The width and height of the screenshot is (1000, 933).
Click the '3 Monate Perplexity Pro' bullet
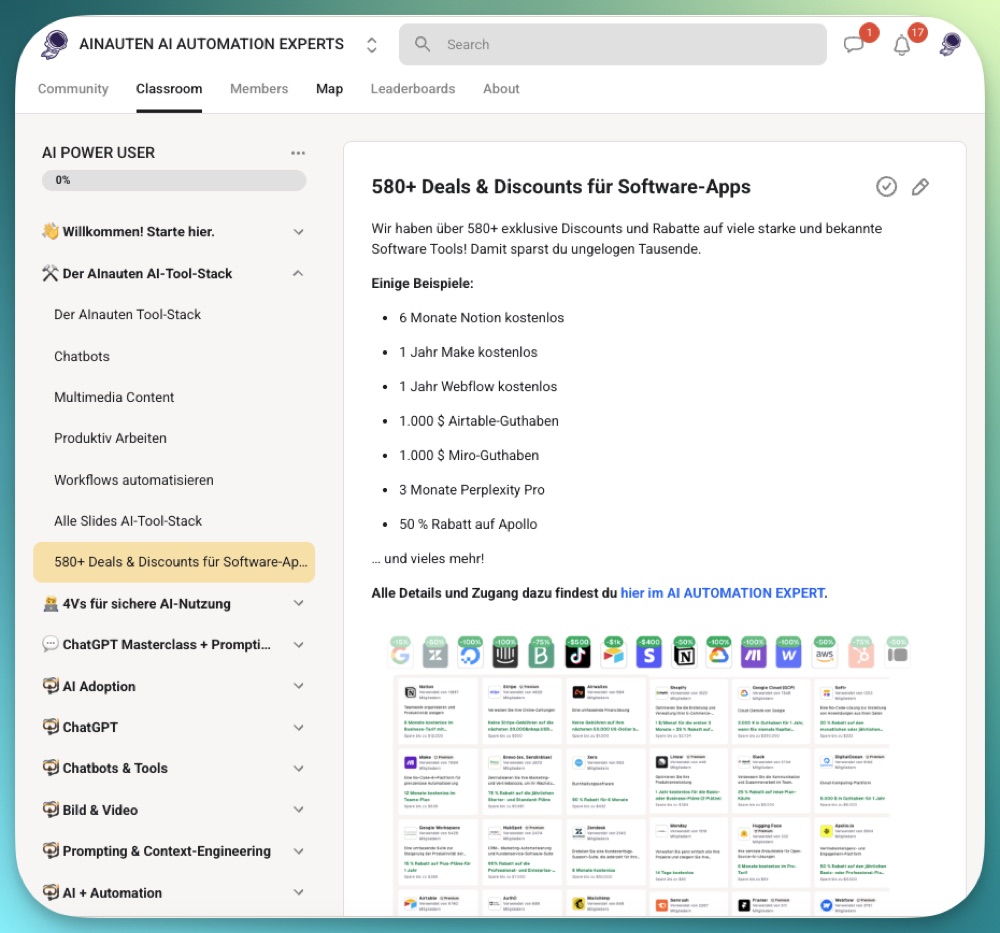point(472,490)
